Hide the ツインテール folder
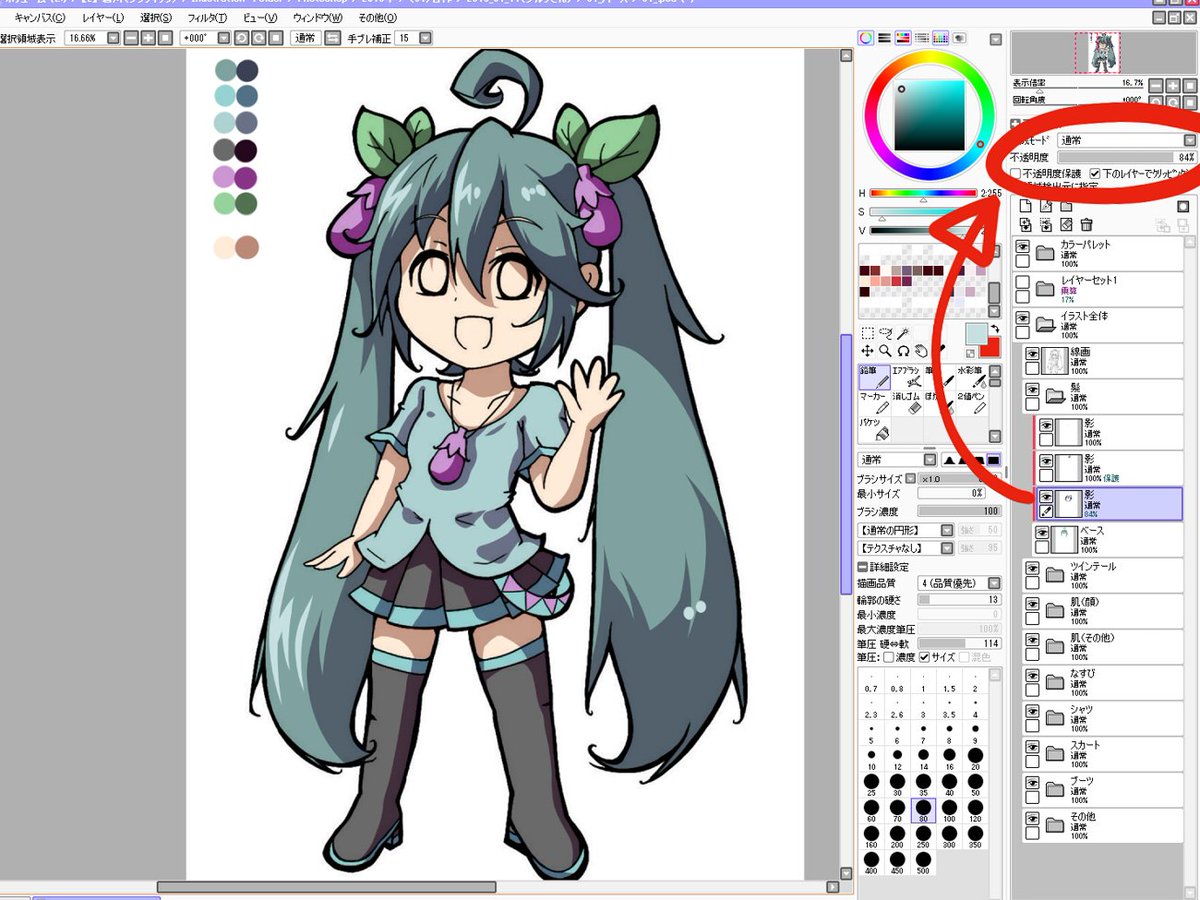 point(1032,569)
